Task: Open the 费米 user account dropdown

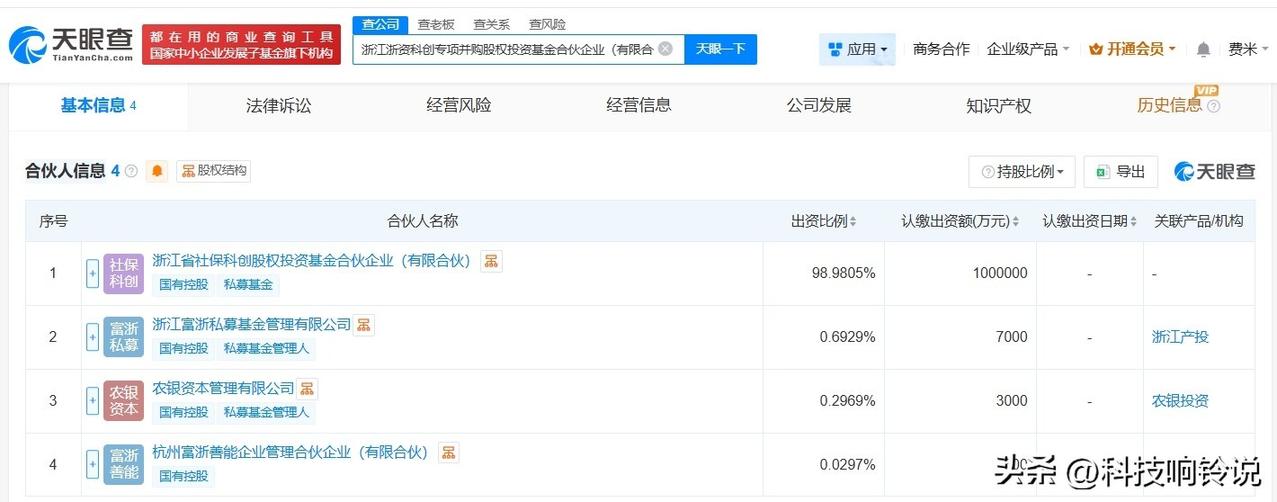Action: (x=1248, y=49)
